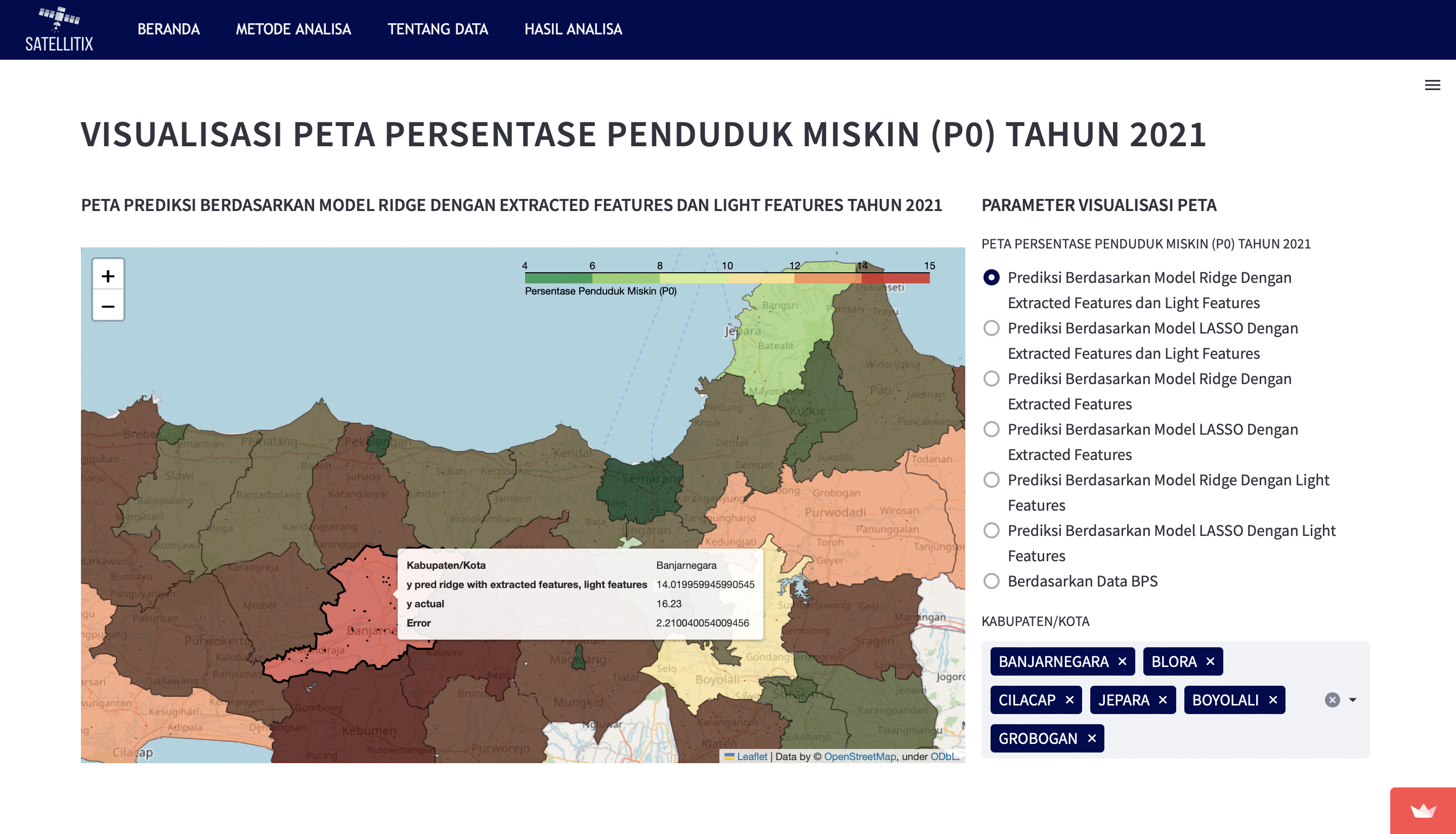This screenshot has width=1456, height=834.
Task: Click the Streamlit crown badge
Action: click(1423, 811)
